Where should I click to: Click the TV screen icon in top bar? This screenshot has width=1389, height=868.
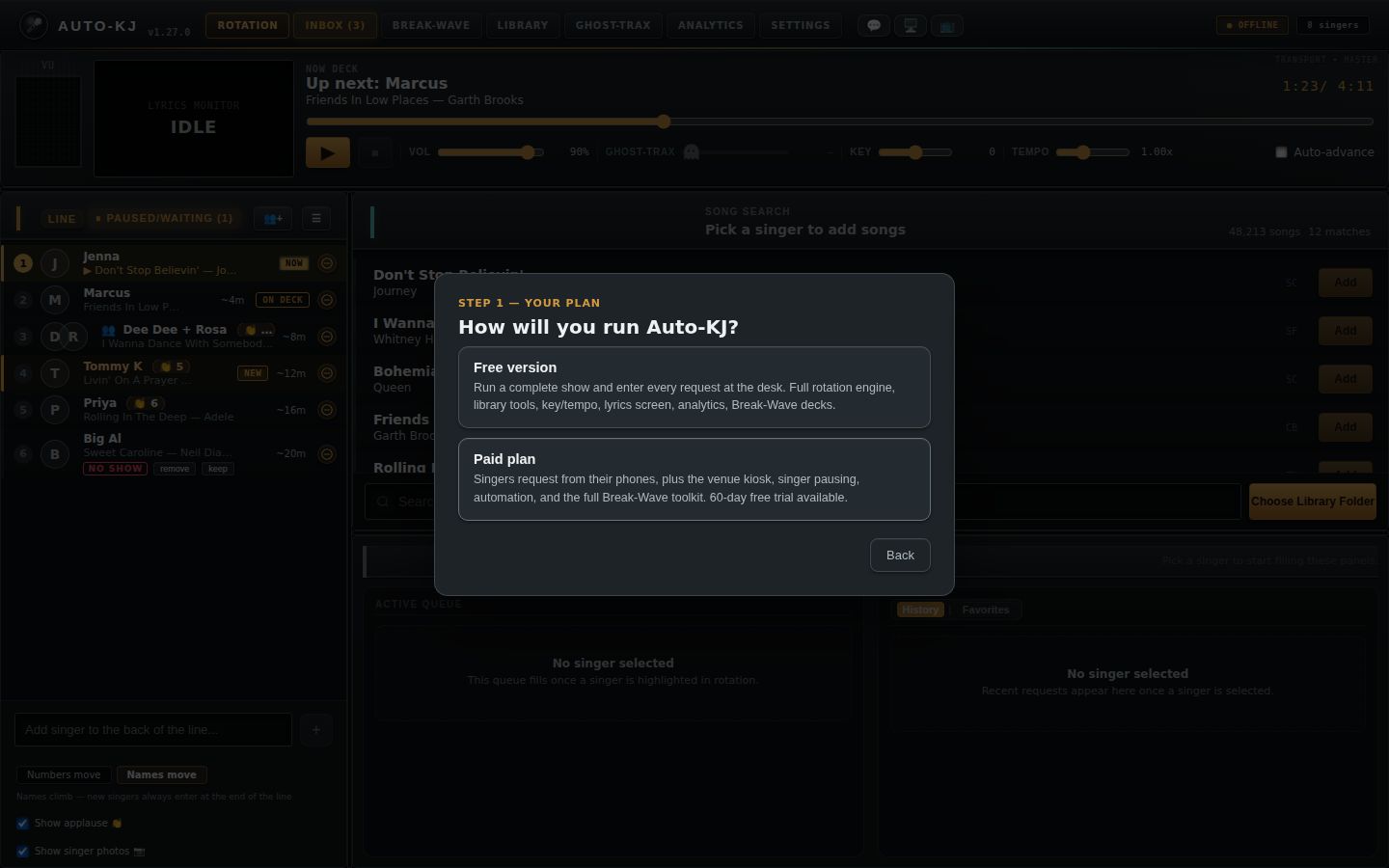(947, 26)
